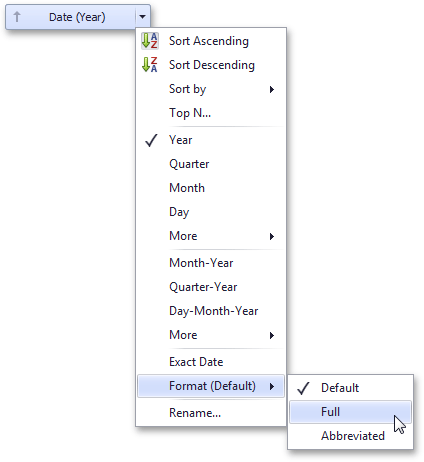Open the Date (Year) dropdown arrow
Viewport: 424px width, 462px height.
143,17
